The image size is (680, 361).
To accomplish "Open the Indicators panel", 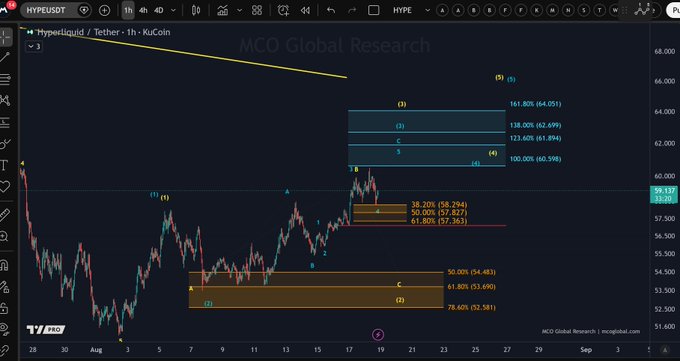I will click(x=222, y=10).
